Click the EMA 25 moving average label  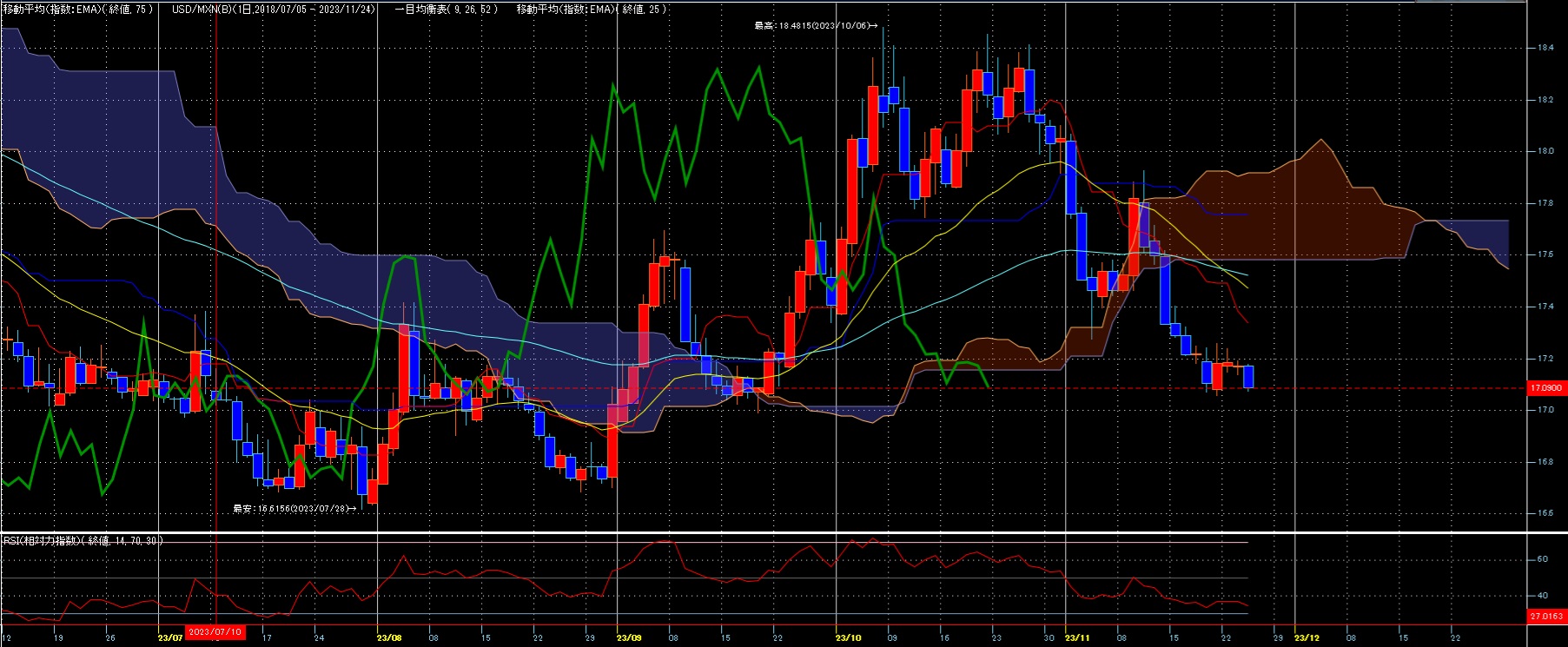tap(592, 9)
